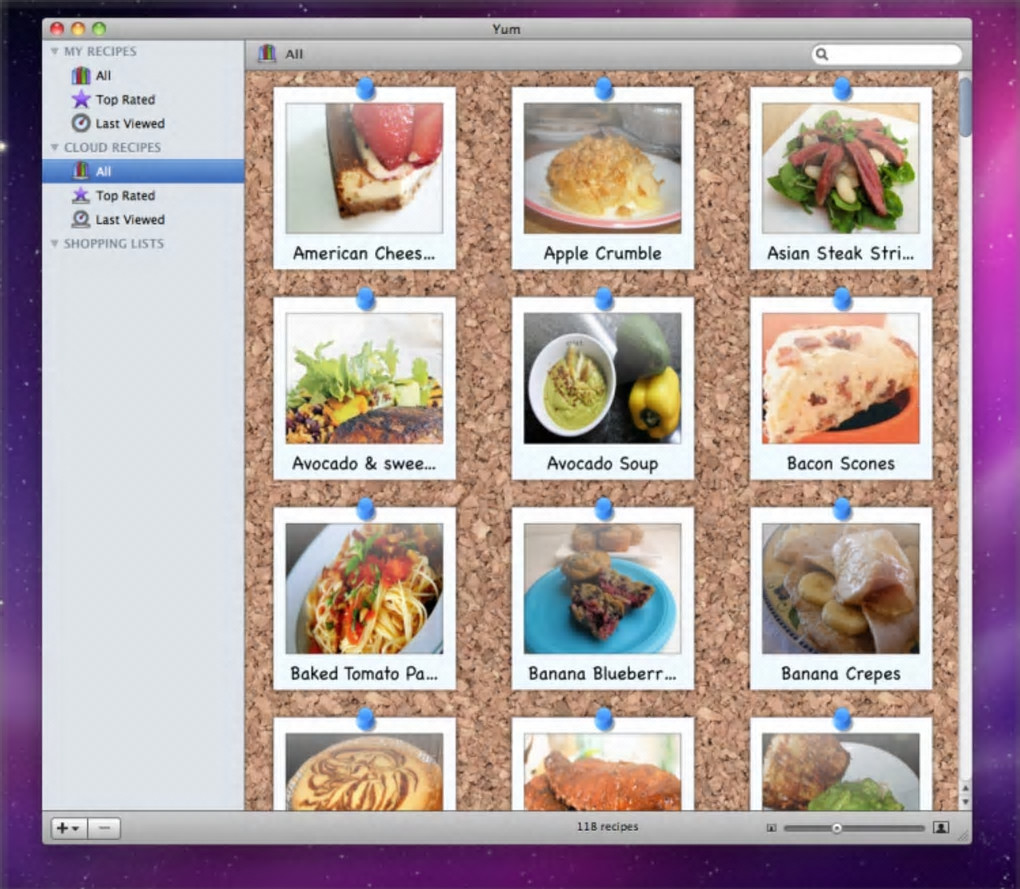The height and width of the screenshot is (889, 1020).
Task: Click the star icon under Cloud Recipes
Action: (x=81, y=195)
